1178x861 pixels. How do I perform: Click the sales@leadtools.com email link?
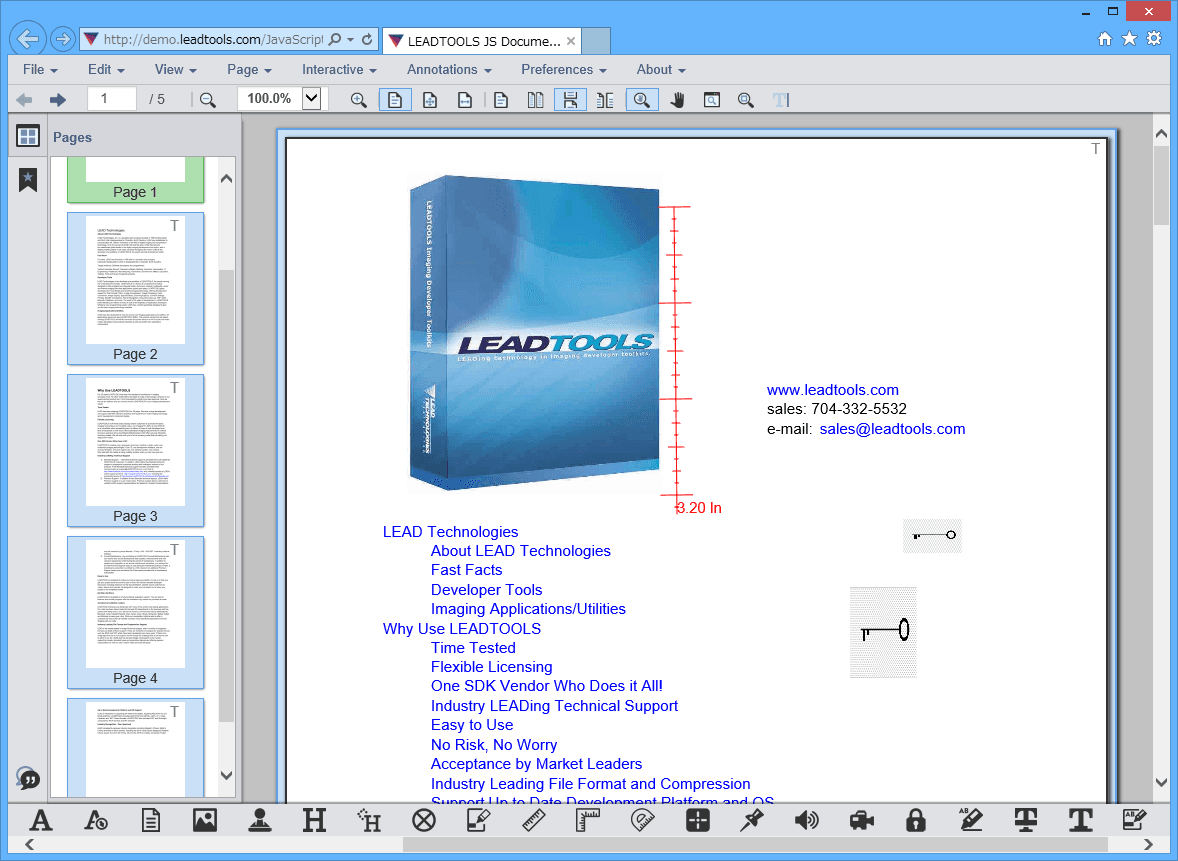pos(892,429)
